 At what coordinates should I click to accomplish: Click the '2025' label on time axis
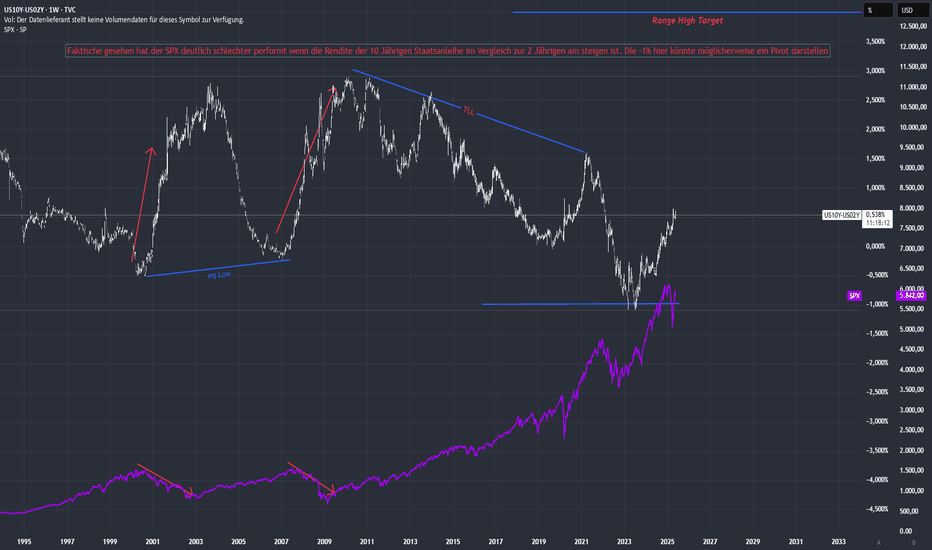(x=667, y=542)
